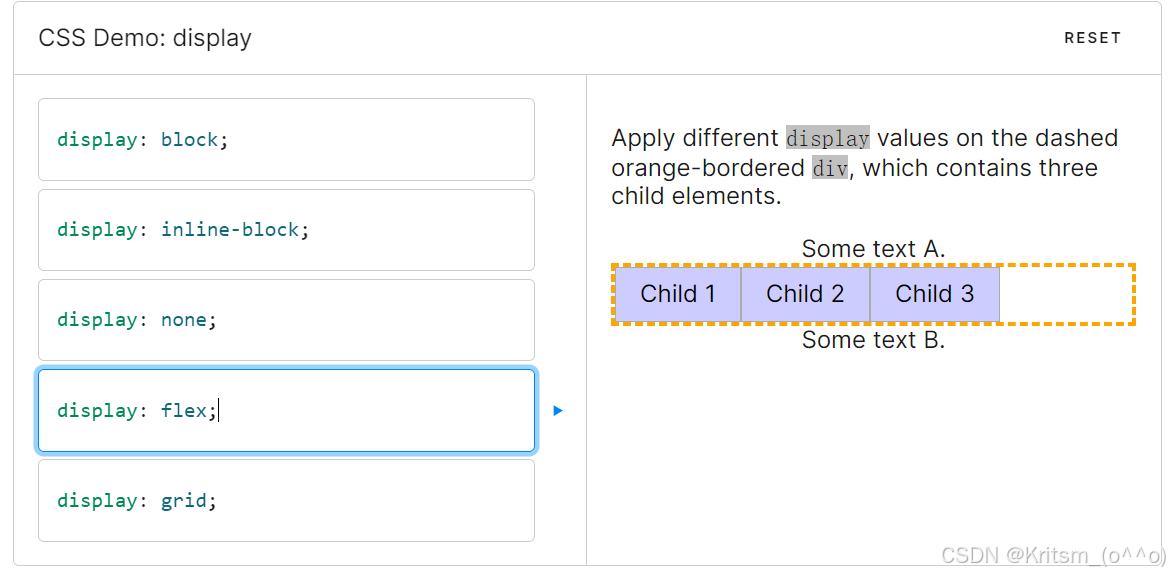
Task: Click the Child 3 box
Action: [x=934, y=294]
